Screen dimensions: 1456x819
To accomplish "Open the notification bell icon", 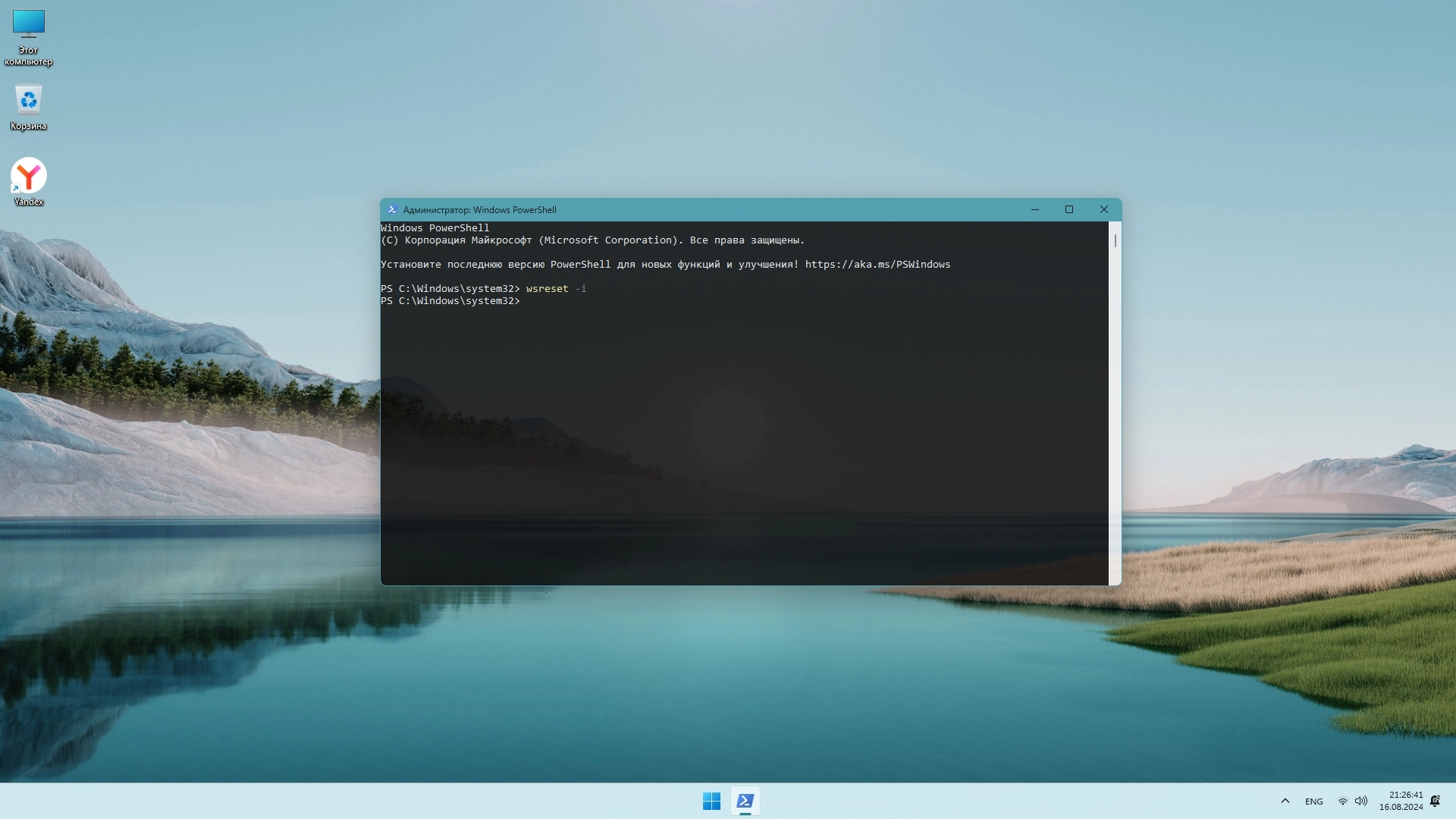I will pyautogui.click(x=1435, y=801).
